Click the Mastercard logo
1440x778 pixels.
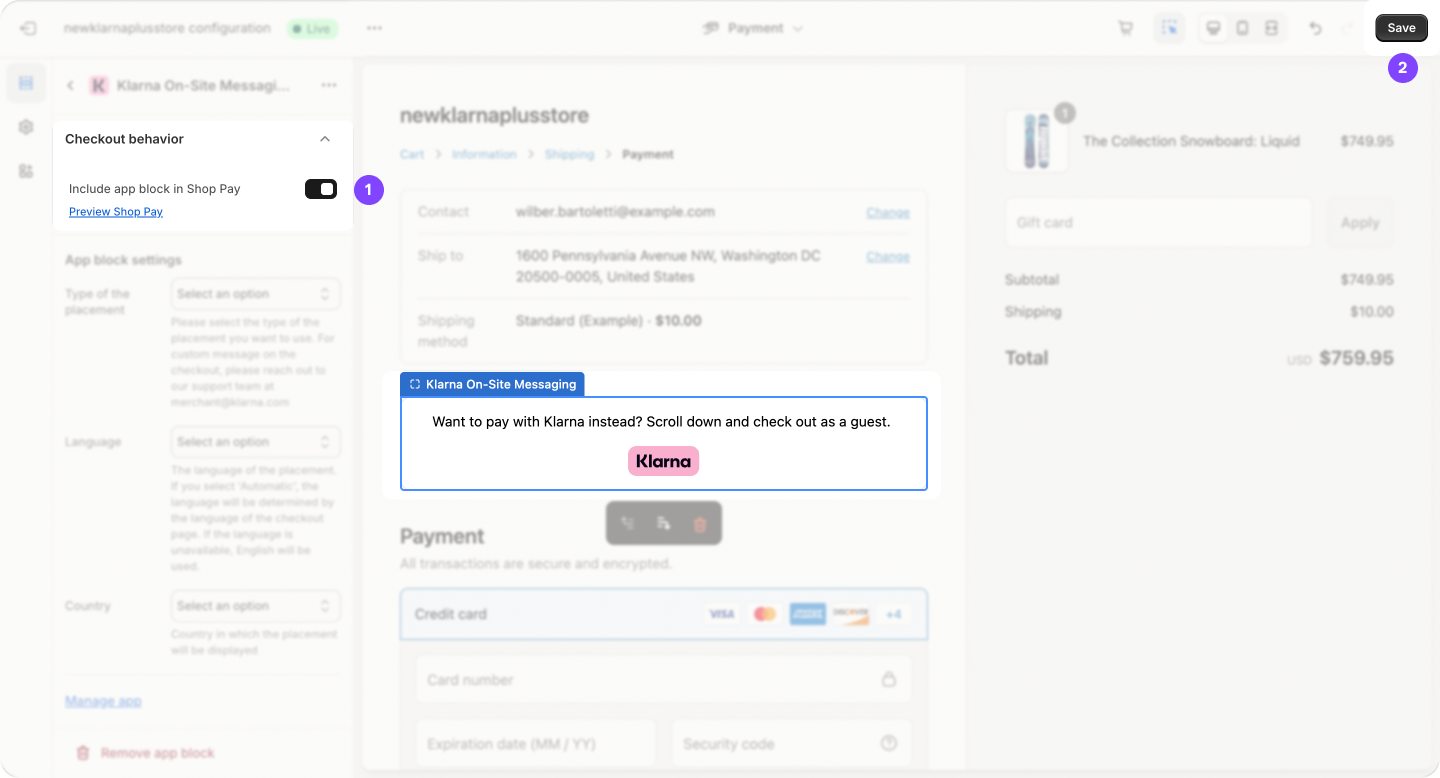pyautogui.click(x=765, y=614)
